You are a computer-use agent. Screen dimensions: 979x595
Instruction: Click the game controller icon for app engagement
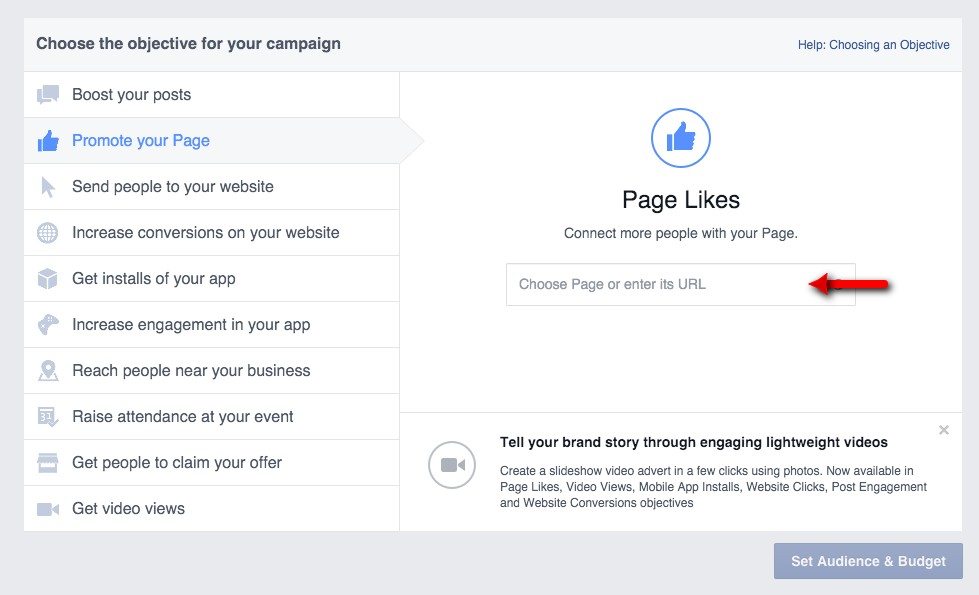[48, 325]
